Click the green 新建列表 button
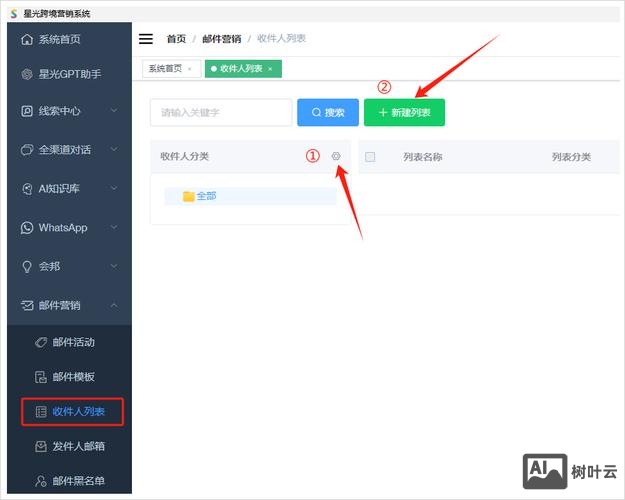 click(404, 112)
